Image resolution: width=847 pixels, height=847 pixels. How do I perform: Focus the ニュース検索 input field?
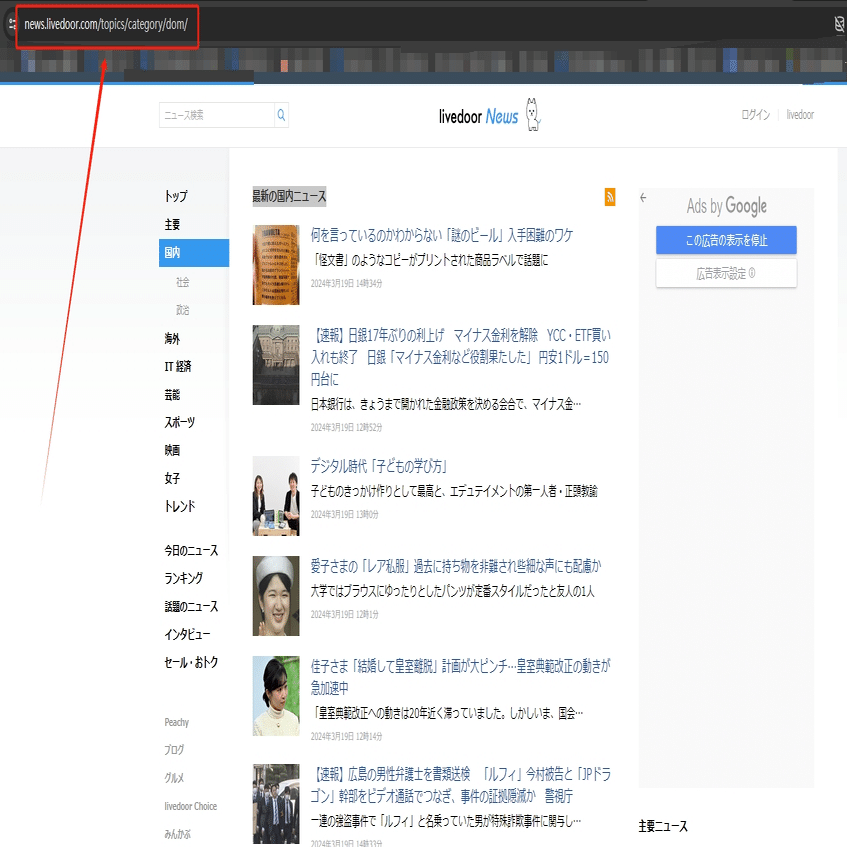[x=217, y=115]
